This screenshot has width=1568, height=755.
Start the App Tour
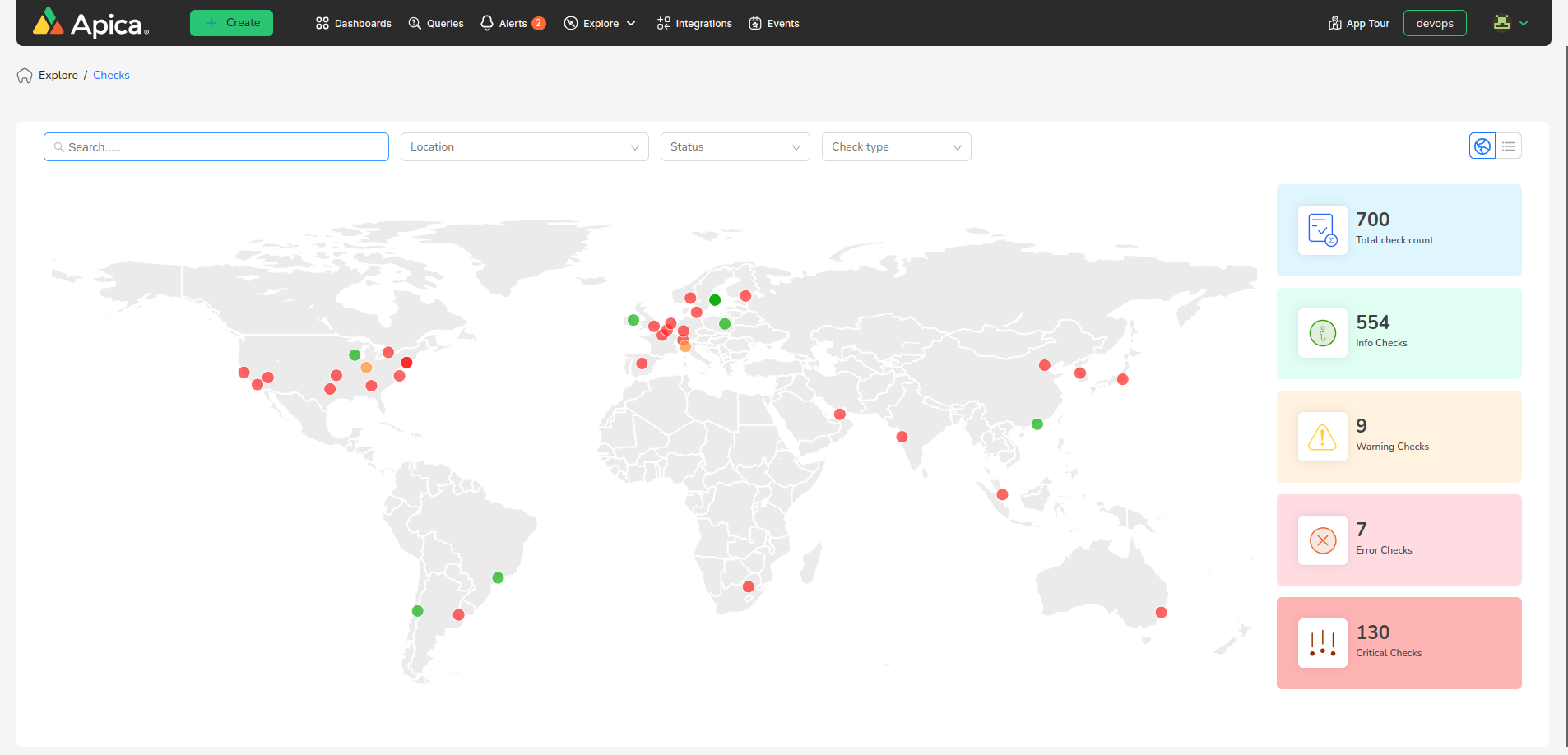click(1359, 24)
